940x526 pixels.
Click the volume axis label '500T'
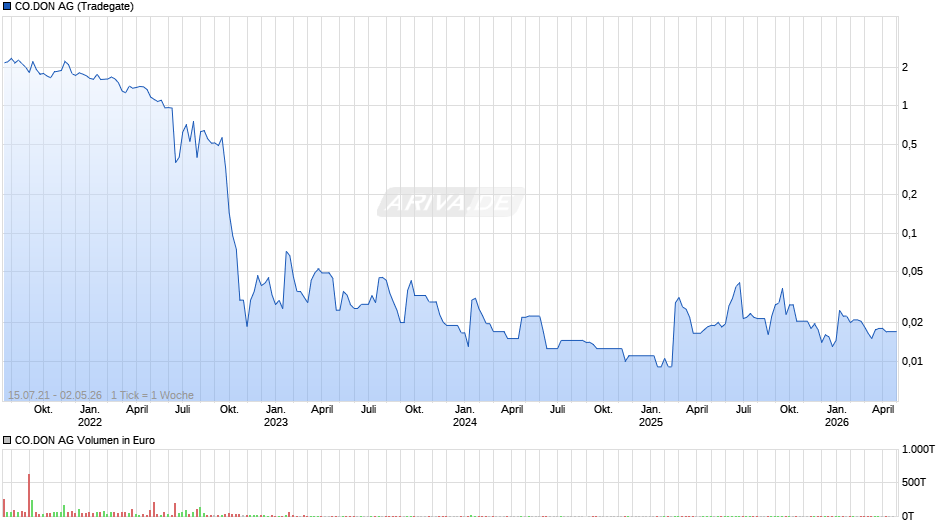[914, 482]
